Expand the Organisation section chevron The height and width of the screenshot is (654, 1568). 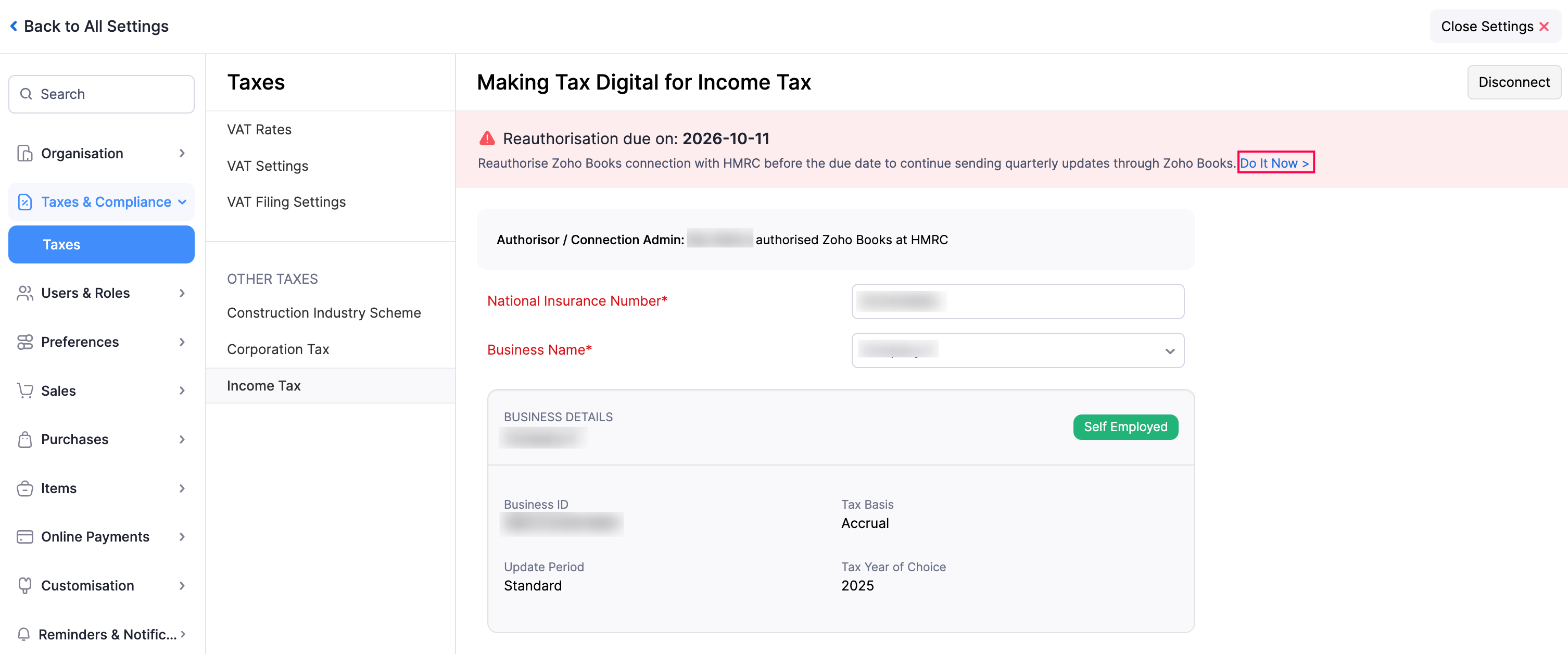182,153
